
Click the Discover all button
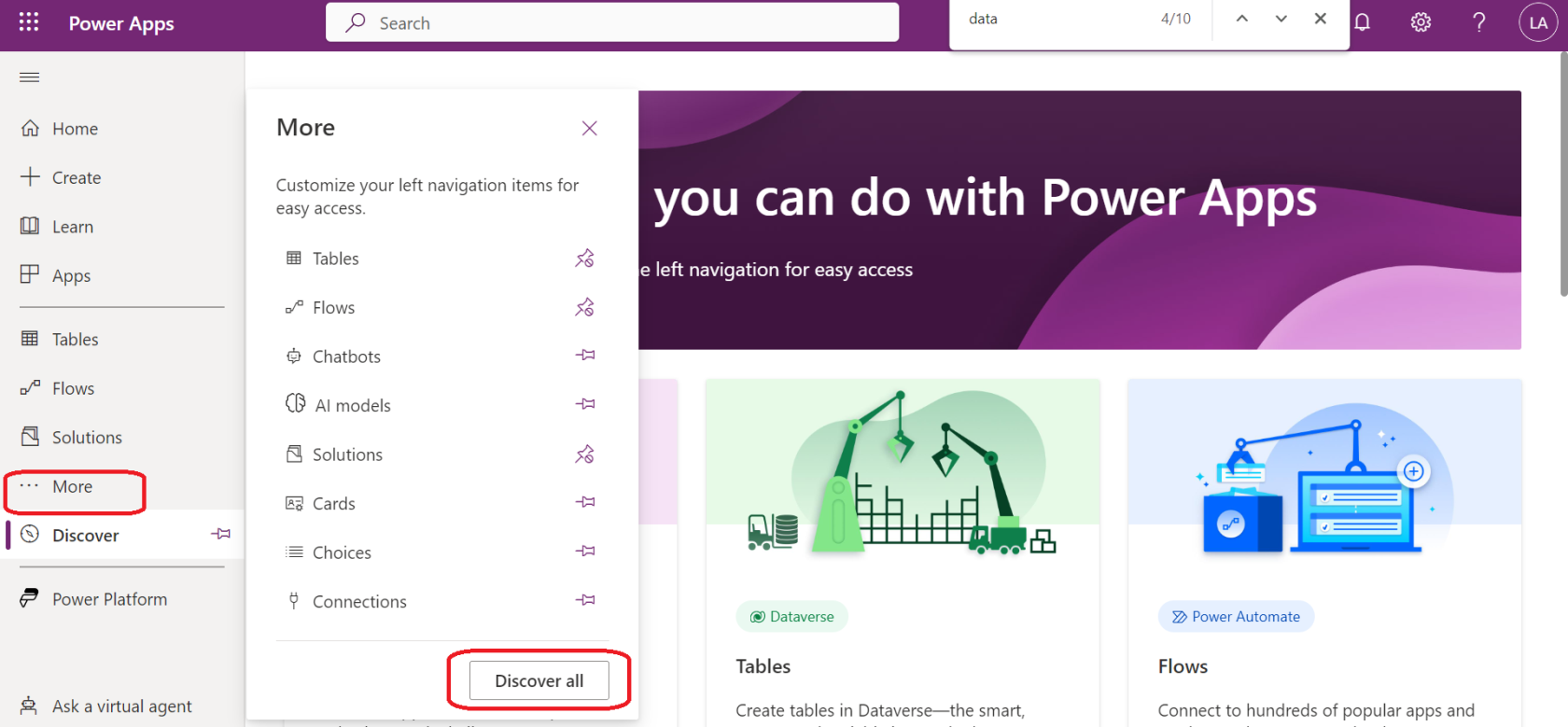539,680
